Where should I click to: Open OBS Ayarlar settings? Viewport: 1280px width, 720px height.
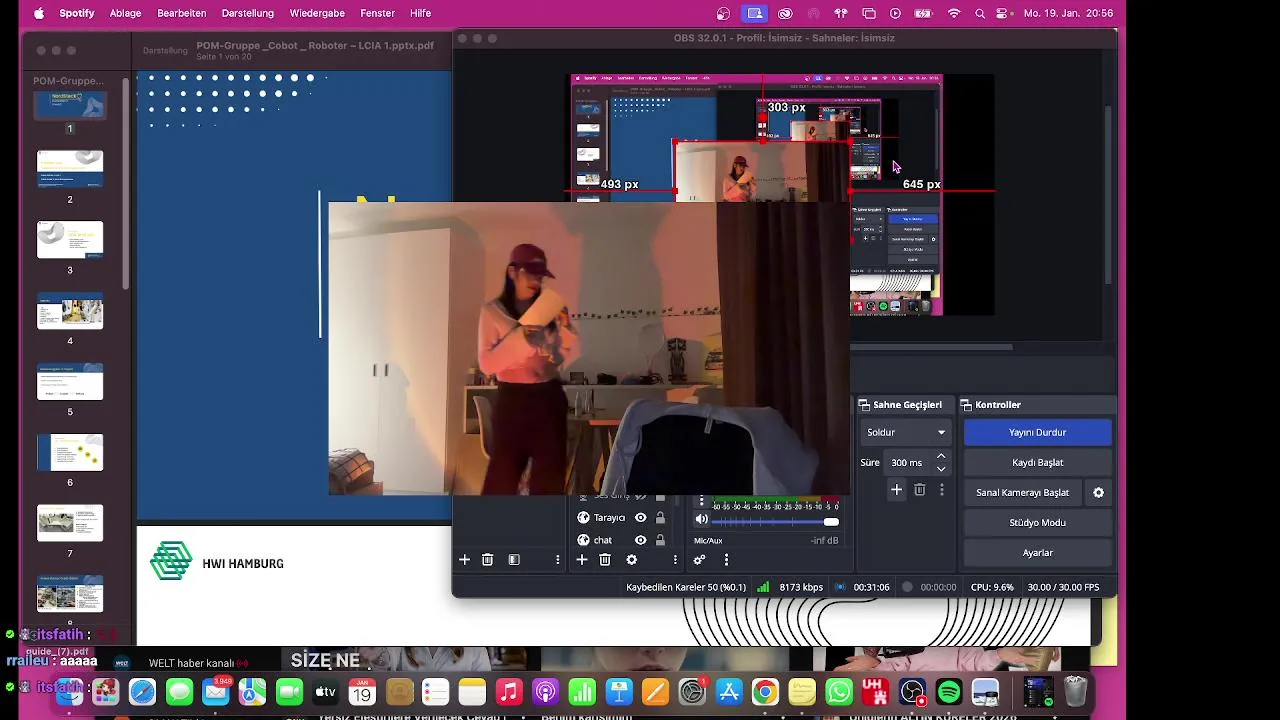pyautogui.click(x=1037, y=552)
